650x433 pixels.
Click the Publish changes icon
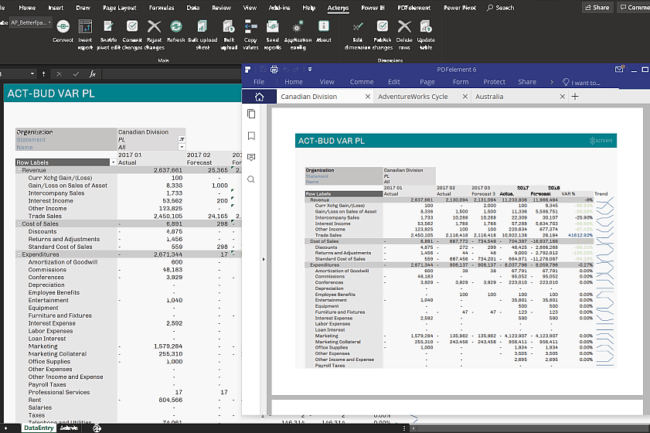(382, 27)
